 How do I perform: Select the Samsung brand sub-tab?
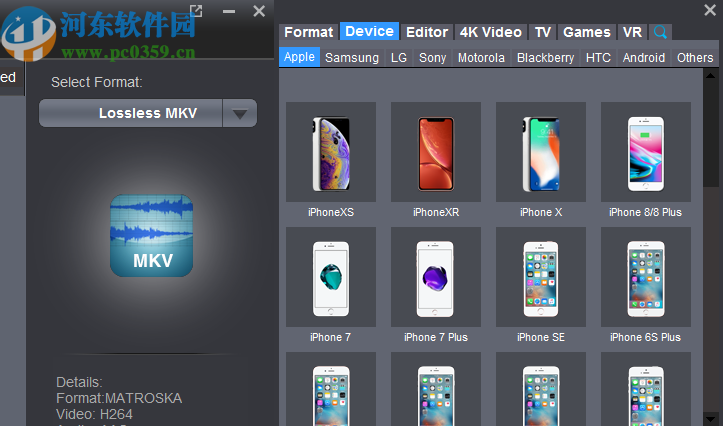coord(352,58)
